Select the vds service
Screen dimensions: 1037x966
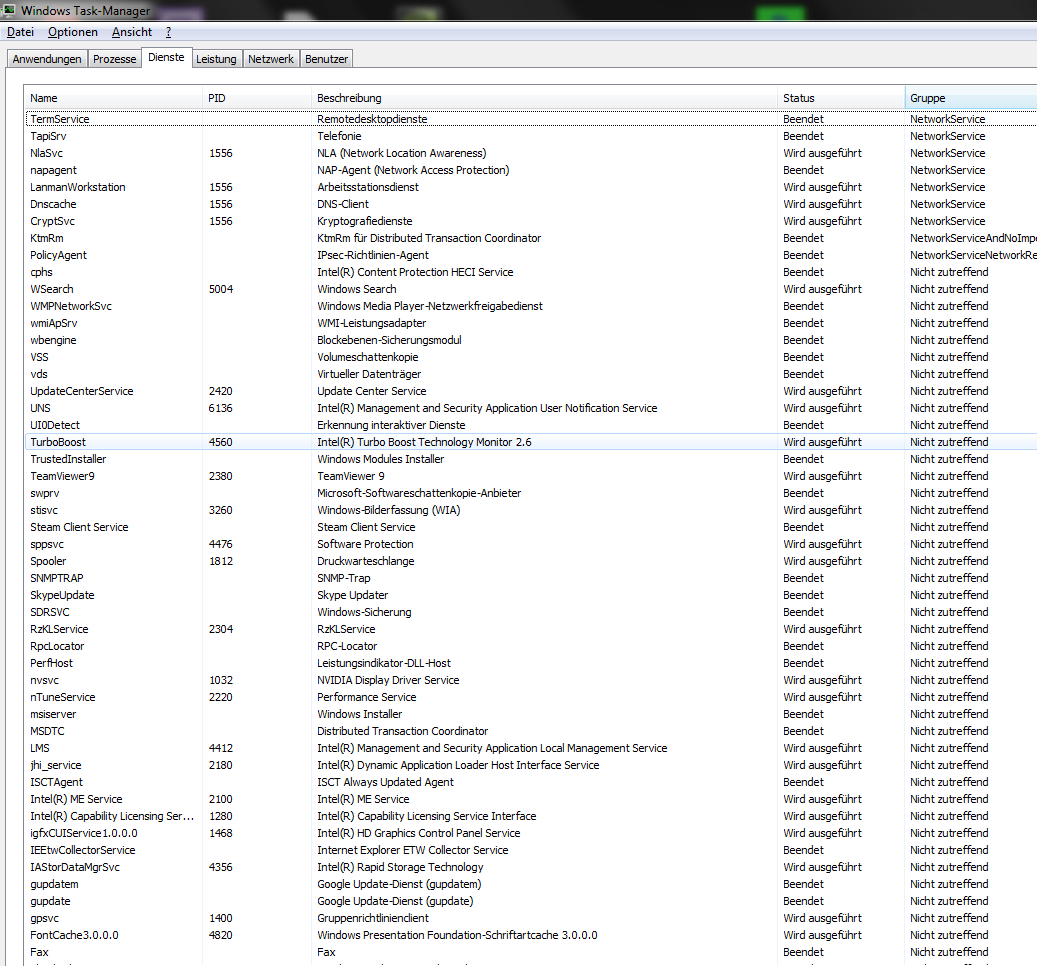[531, 374]
